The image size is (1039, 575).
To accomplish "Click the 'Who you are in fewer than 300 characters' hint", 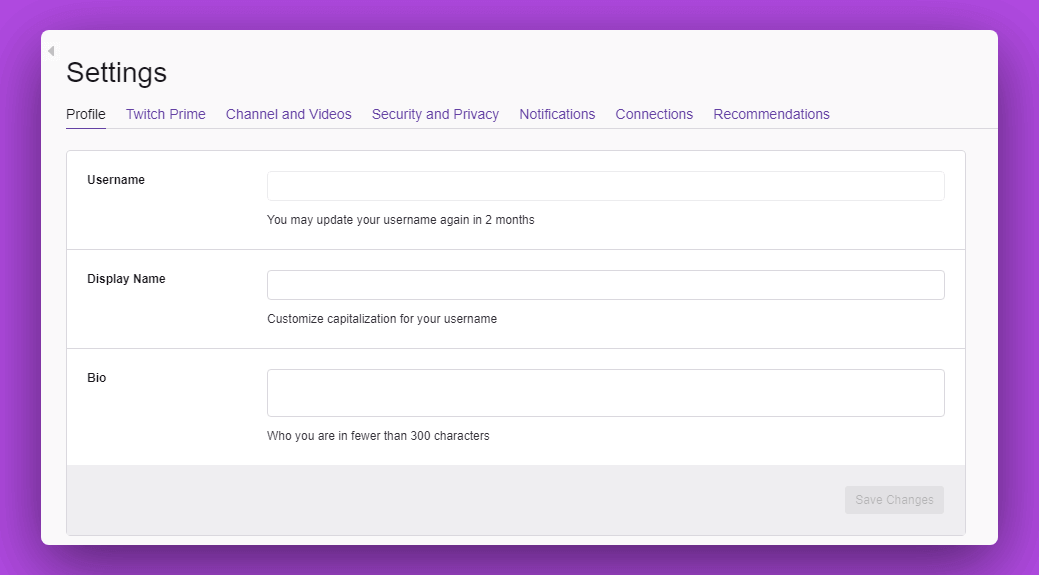I will pyautogui.click(x=378, y=436).
